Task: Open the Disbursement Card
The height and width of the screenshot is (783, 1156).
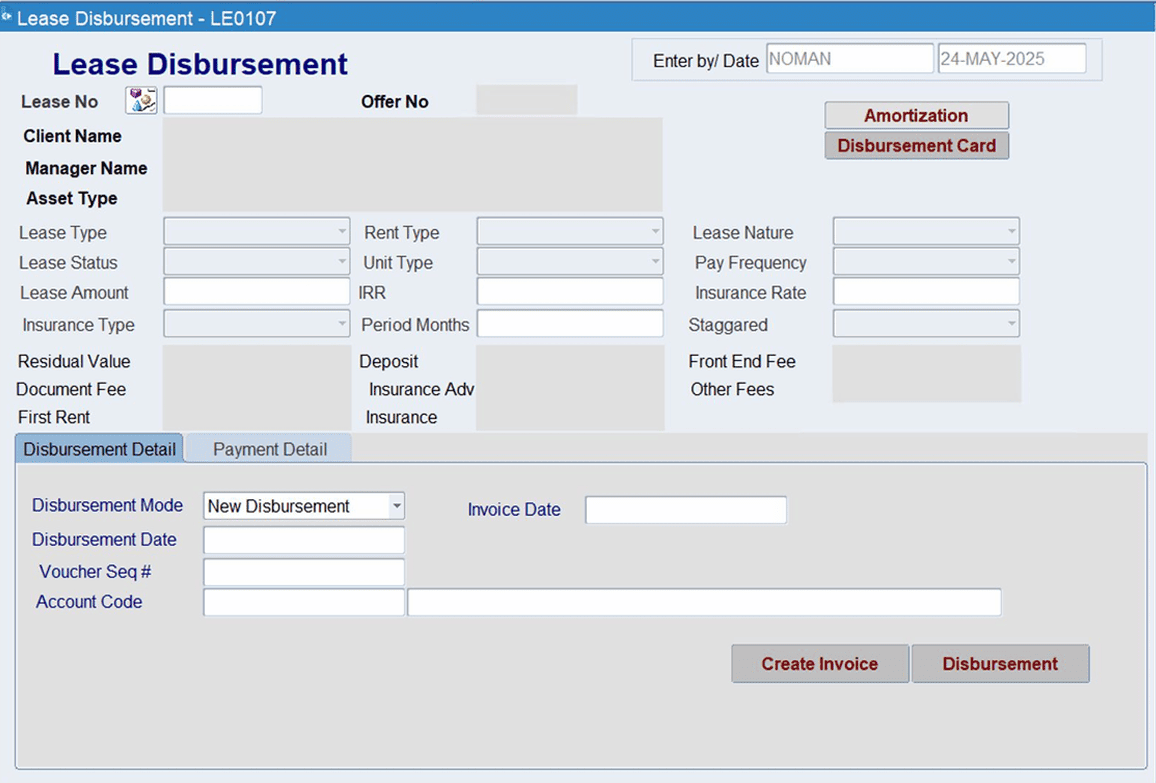Action: 916,145
